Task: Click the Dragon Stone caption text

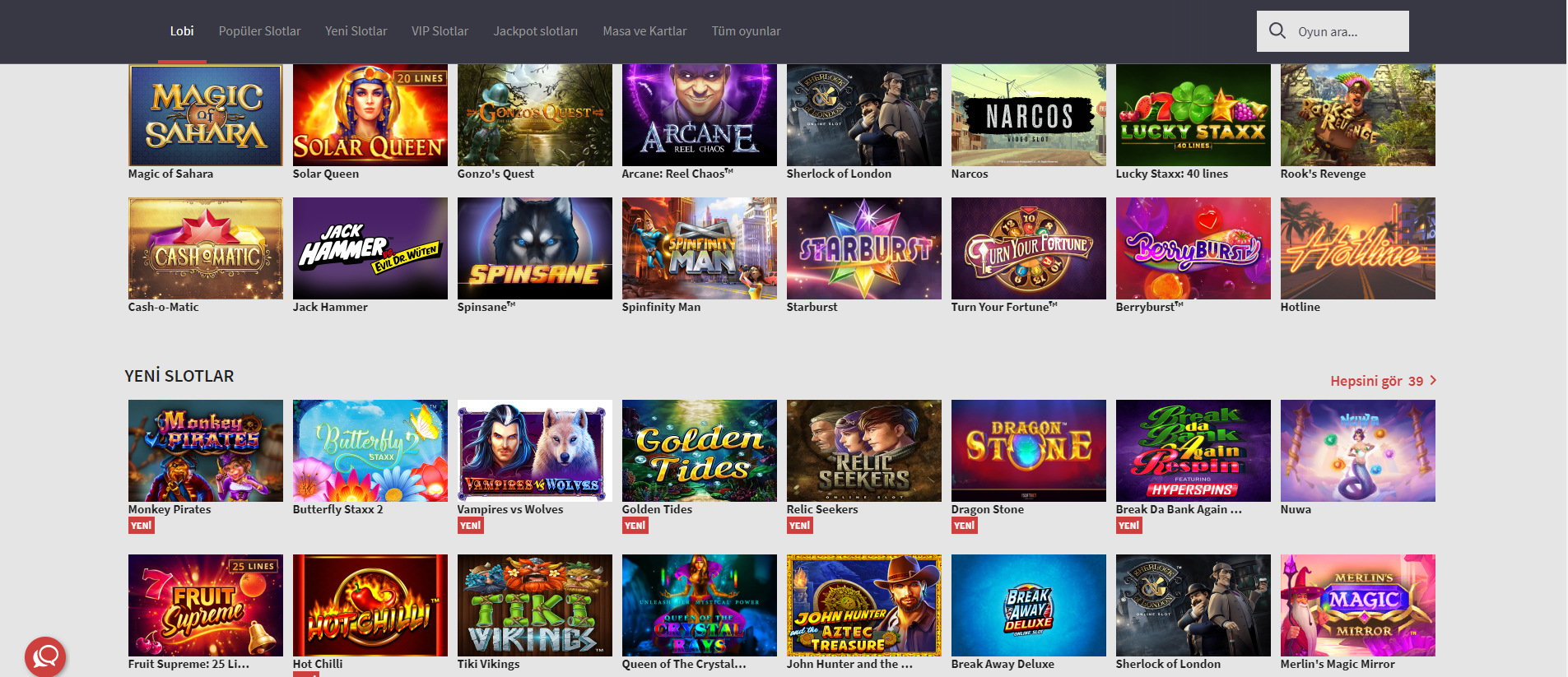Action: [x=988, y=509]
